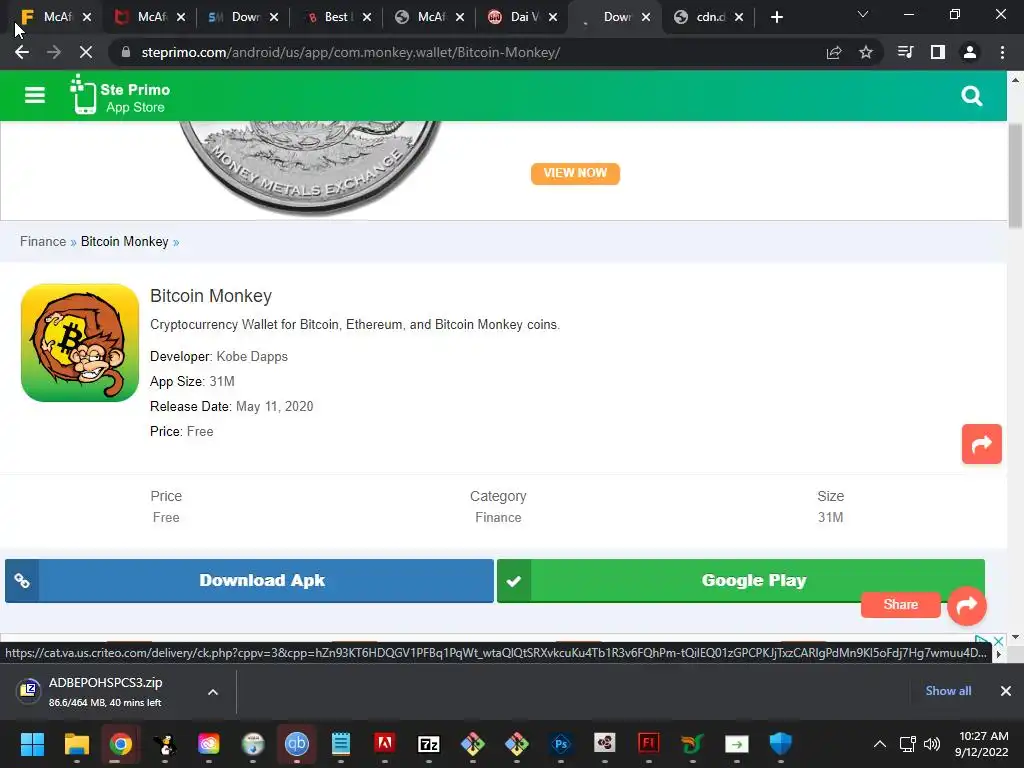Open qBittorrent from taskbar
Image resolution: width=1024 pixels, height=768 pixels.
click(296, 744)
